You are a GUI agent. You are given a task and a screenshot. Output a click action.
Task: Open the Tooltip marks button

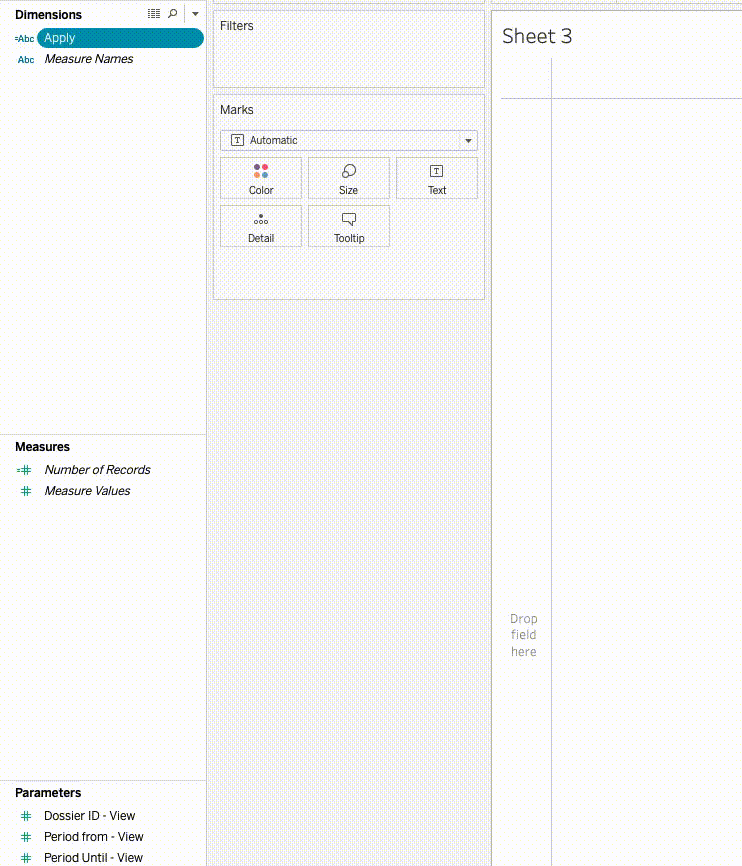[x=349, y=226]
